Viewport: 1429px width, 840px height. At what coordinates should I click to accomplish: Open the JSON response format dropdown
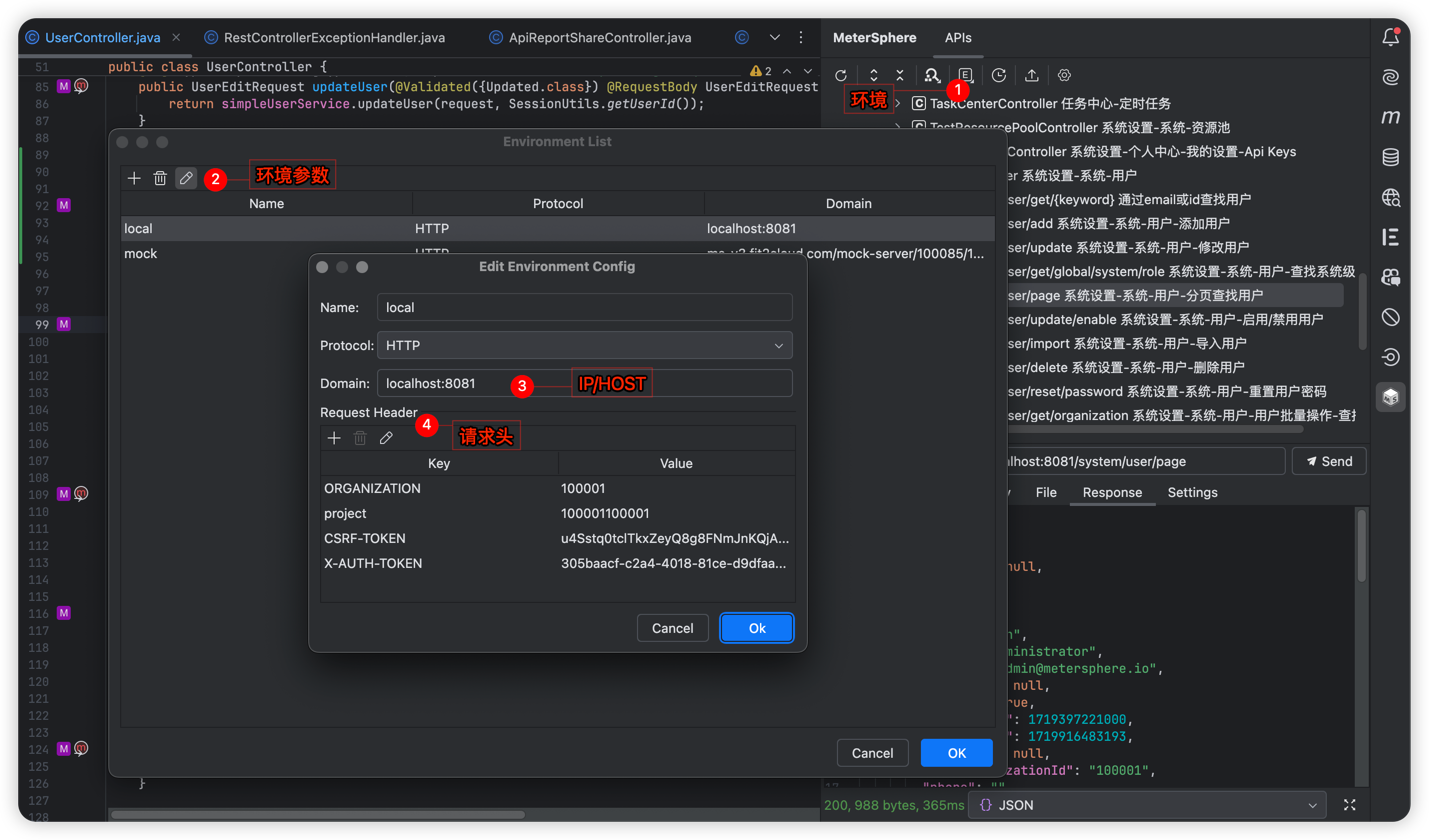(1148, 805)
